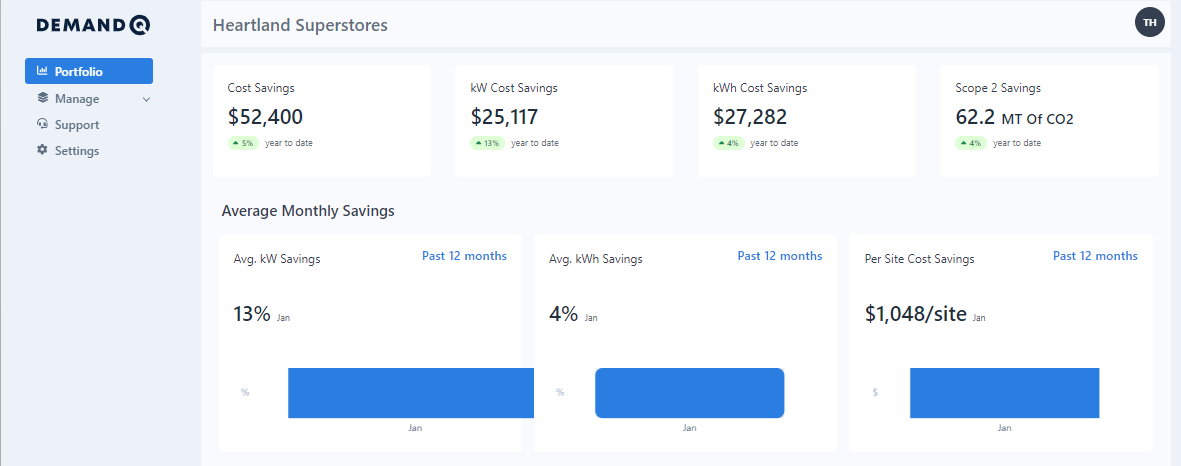Screen dimensions: 1181x466
Task: Click the $25,117 kW Cost Savings value
Action: pos(505,117)
